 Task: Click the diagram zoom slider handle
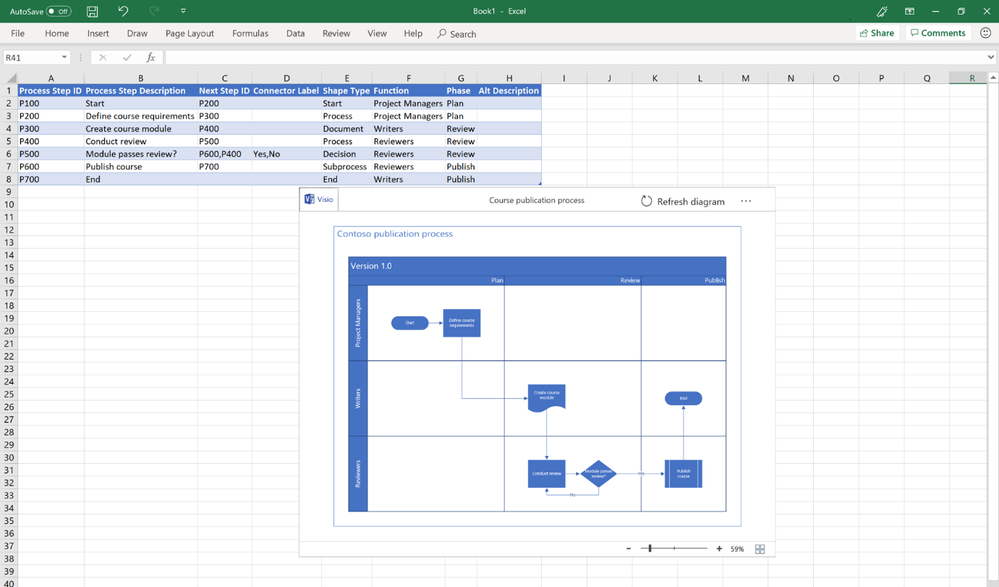[650, 548]
